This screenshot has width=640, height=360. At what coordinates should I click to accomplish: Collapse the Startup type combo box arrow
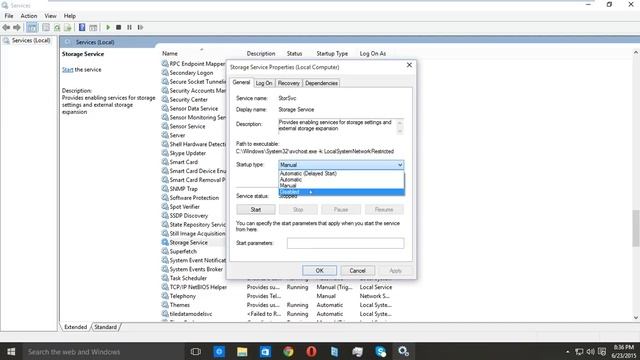(x=400, y=165)
